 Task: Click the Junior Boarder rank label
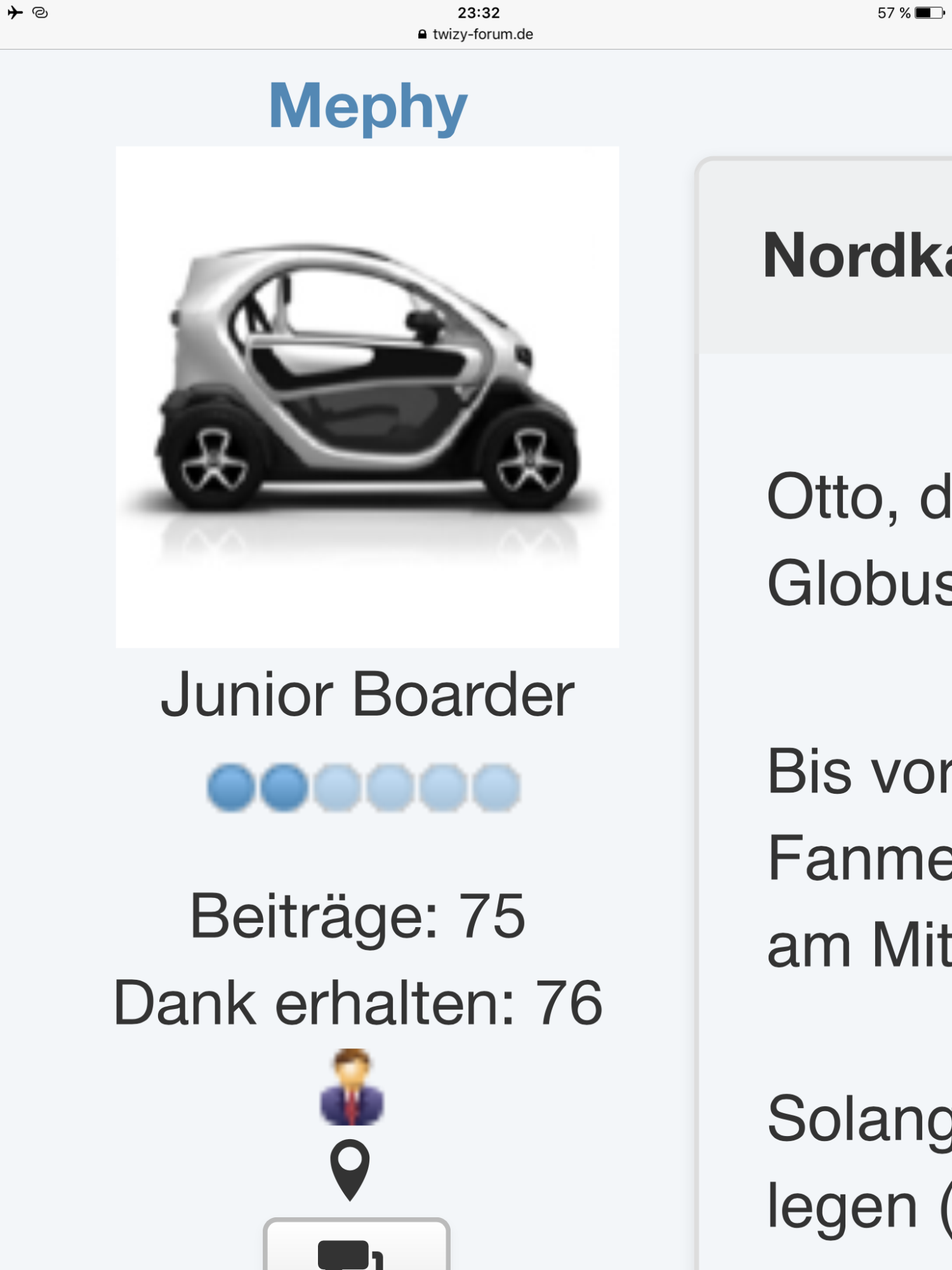point(367,695)
